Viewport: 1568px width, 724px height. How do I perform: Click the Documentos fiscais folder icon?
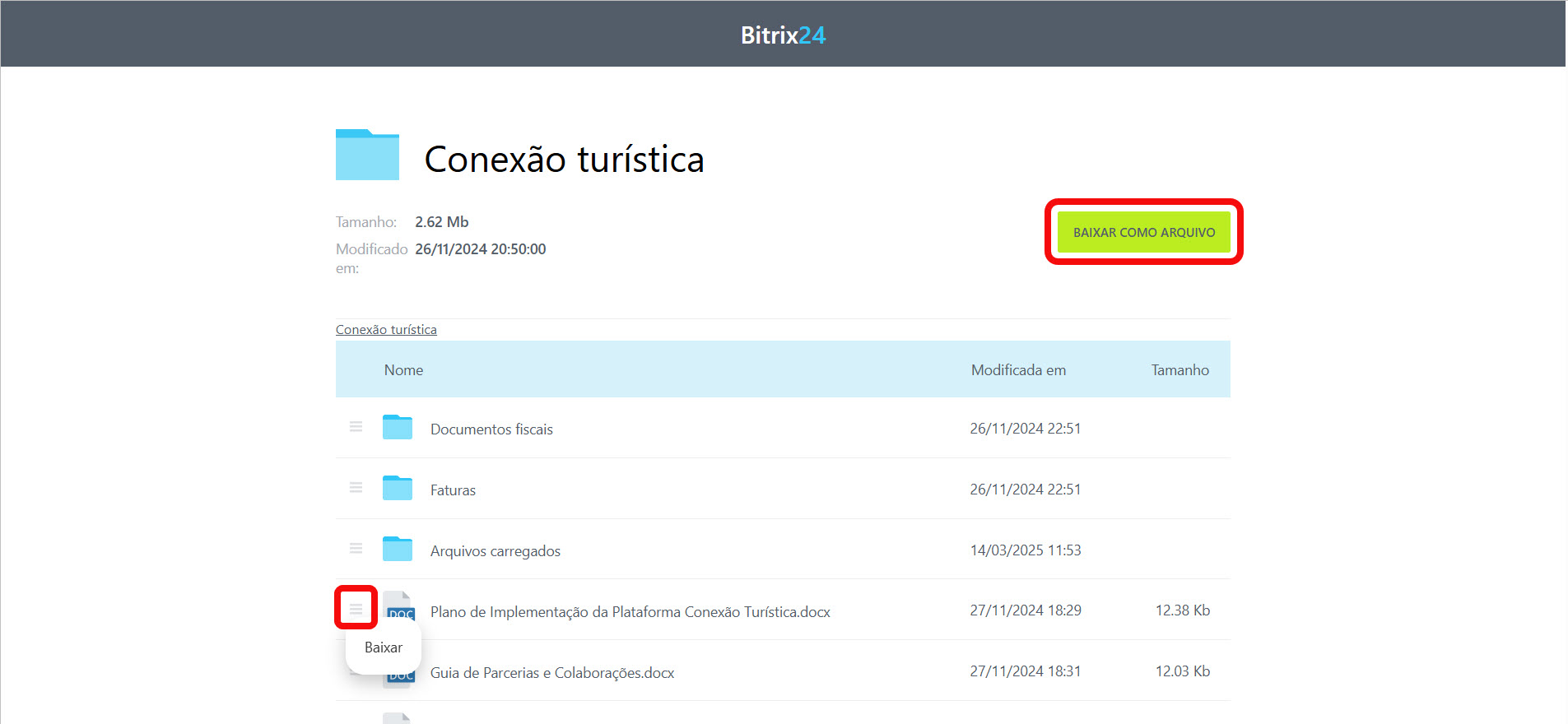[x=398, y=427]
